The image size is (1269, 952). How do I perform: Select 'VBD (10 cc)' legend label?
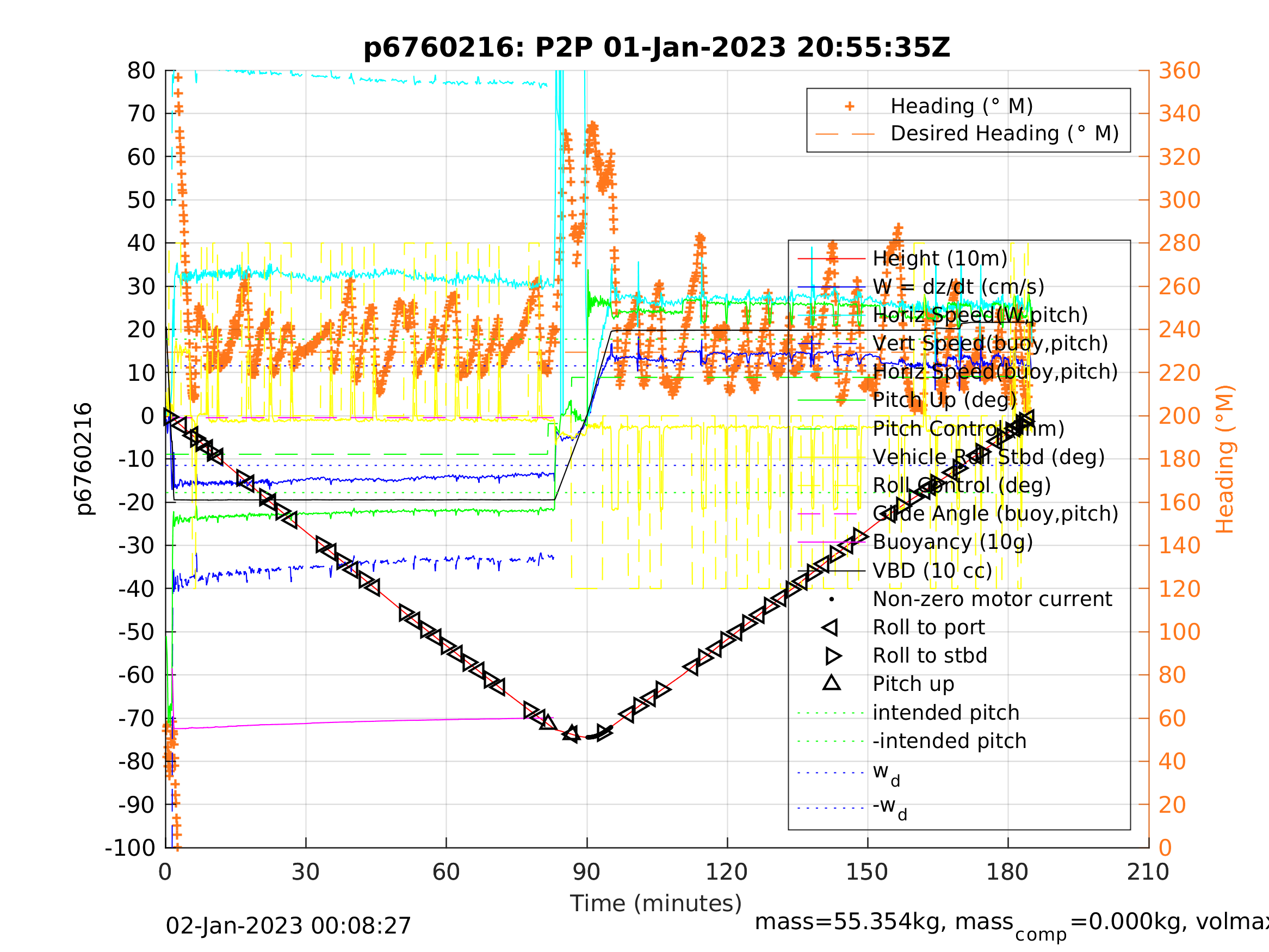pyautogui.click(x=932, y=571)
